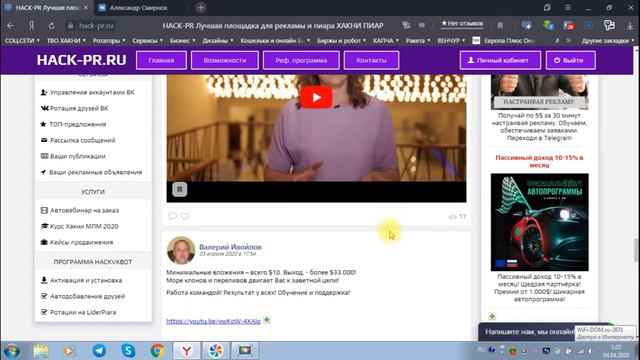Open the browser downloads arrow
The height and width of the screenshot is (360, 640).
pyautogui.click(x=630, y=25)
